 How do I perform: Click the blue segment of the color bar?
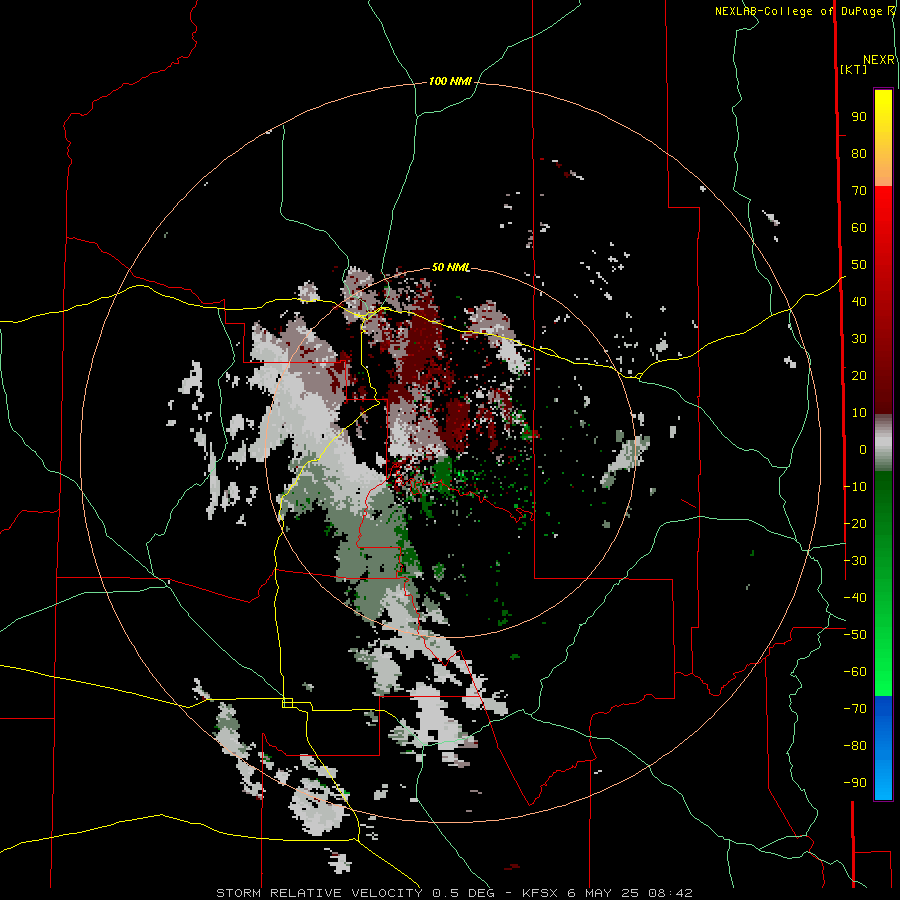tap(883, 746)
